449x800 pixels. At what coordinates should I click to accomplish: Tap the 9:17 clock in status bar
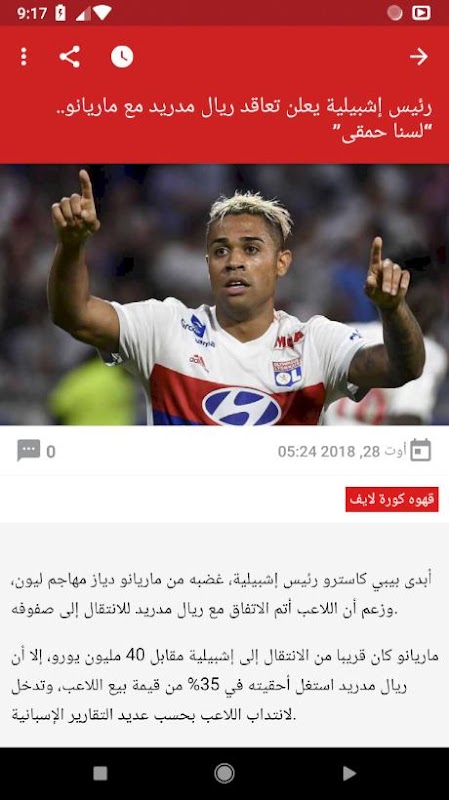point(32,13)
